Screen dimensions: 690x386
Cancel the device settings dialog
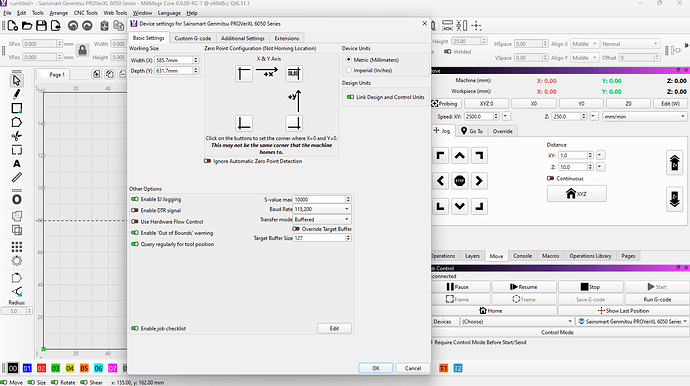tap(413, 368)
